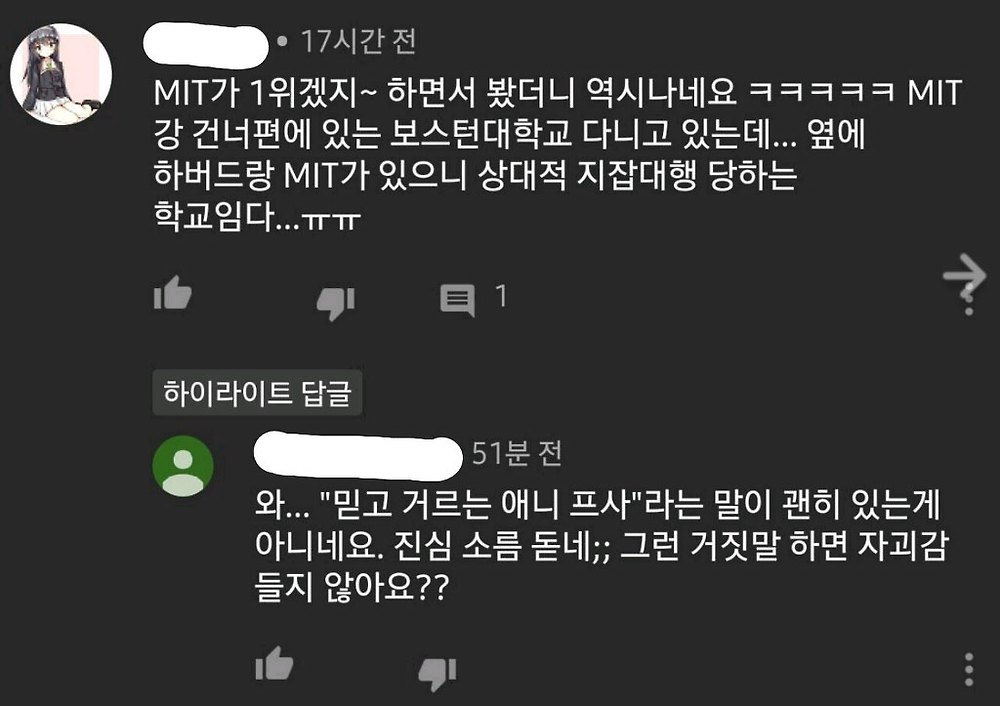This screenshot has width=1000, height=706.
Task: Open the green default avatar profile
Action: tap(183, 466)
